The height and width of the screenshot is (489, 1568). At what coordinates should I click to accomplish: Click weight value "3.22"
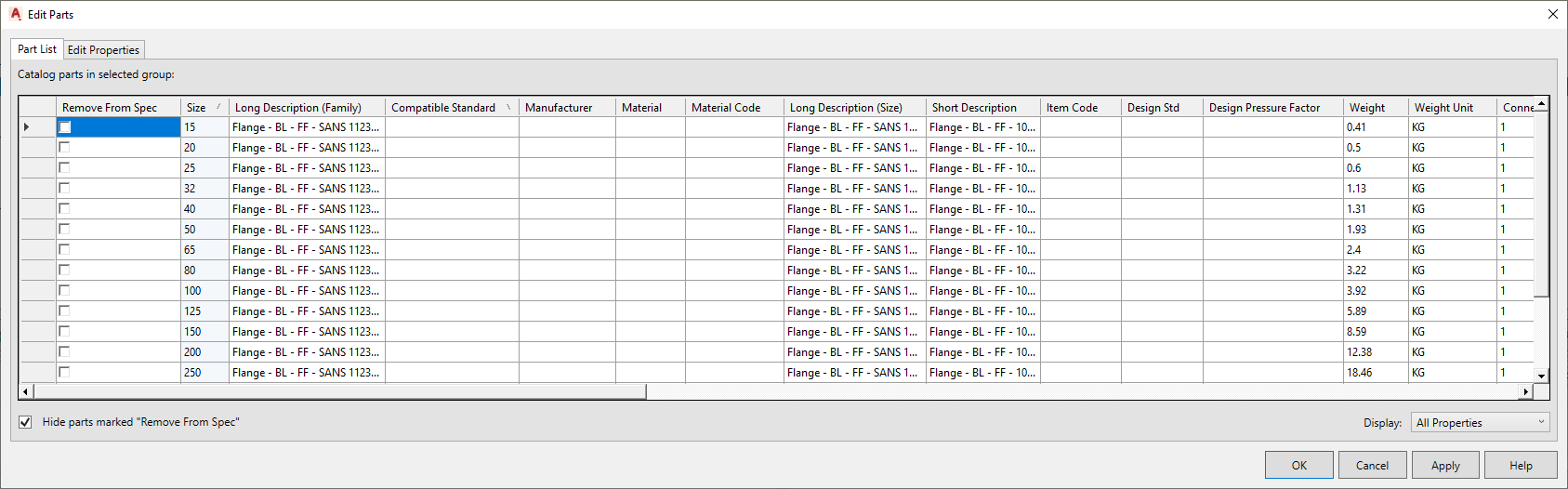point(1376,271)
